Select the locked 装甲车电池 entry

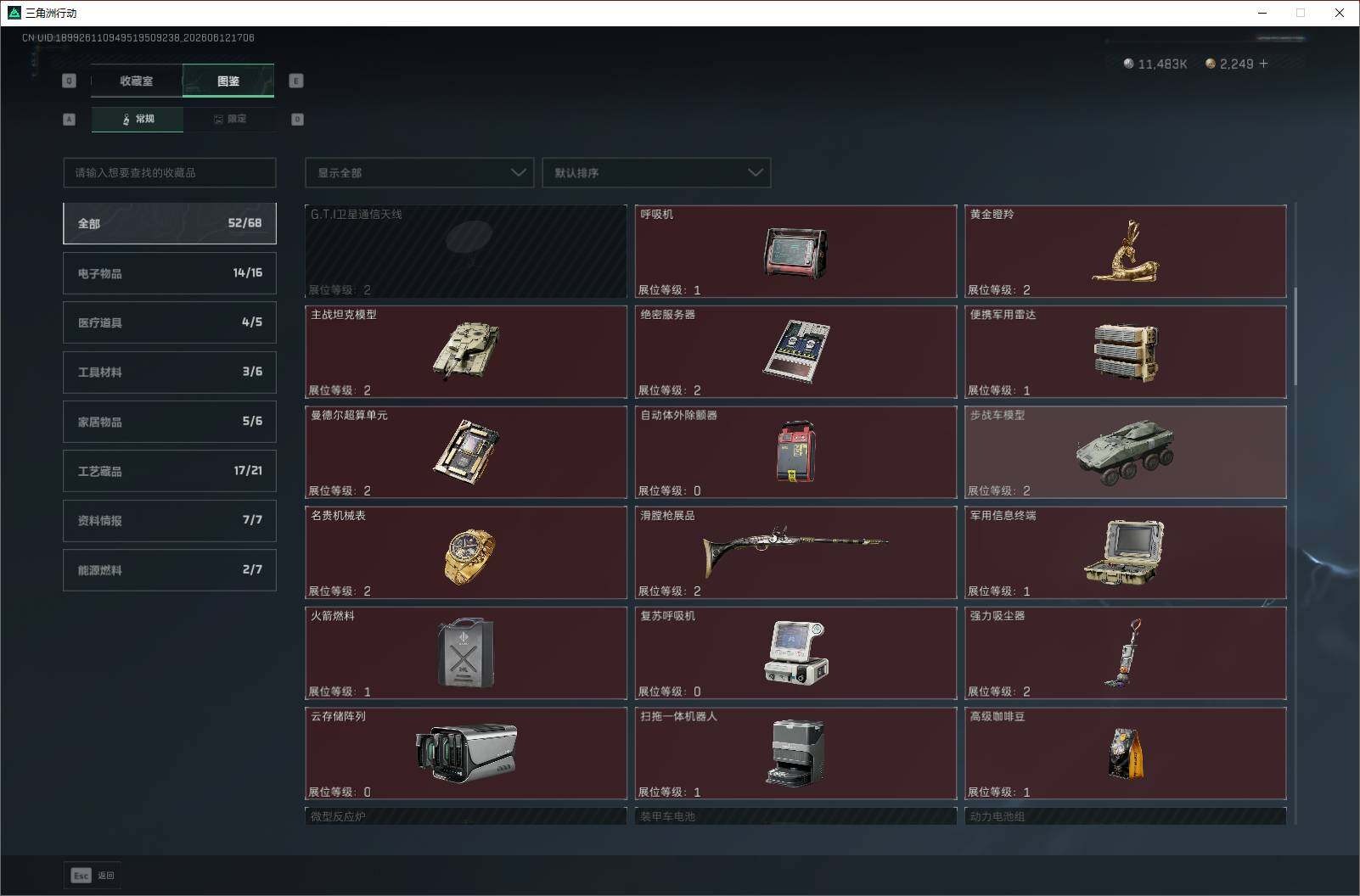[x=795, y=816]
